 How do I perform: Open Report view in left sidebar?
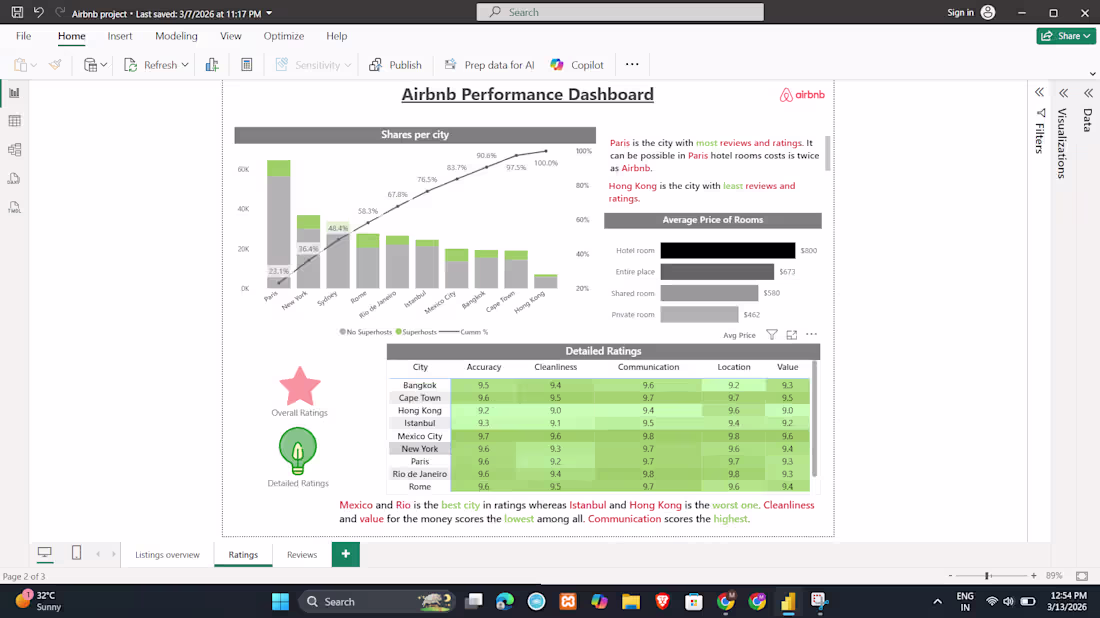14,93
